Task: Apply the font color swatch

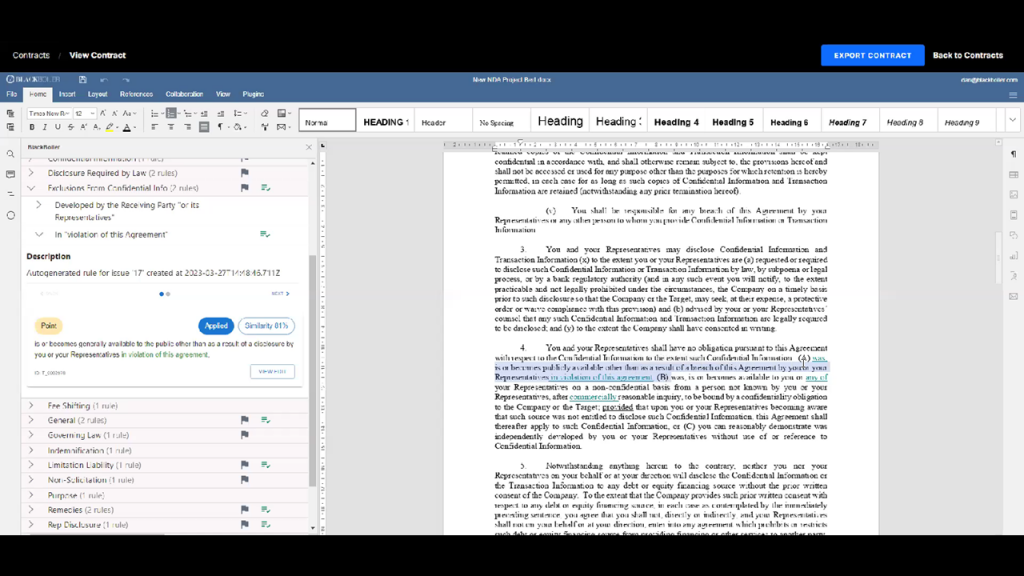Action: (127, 127)
